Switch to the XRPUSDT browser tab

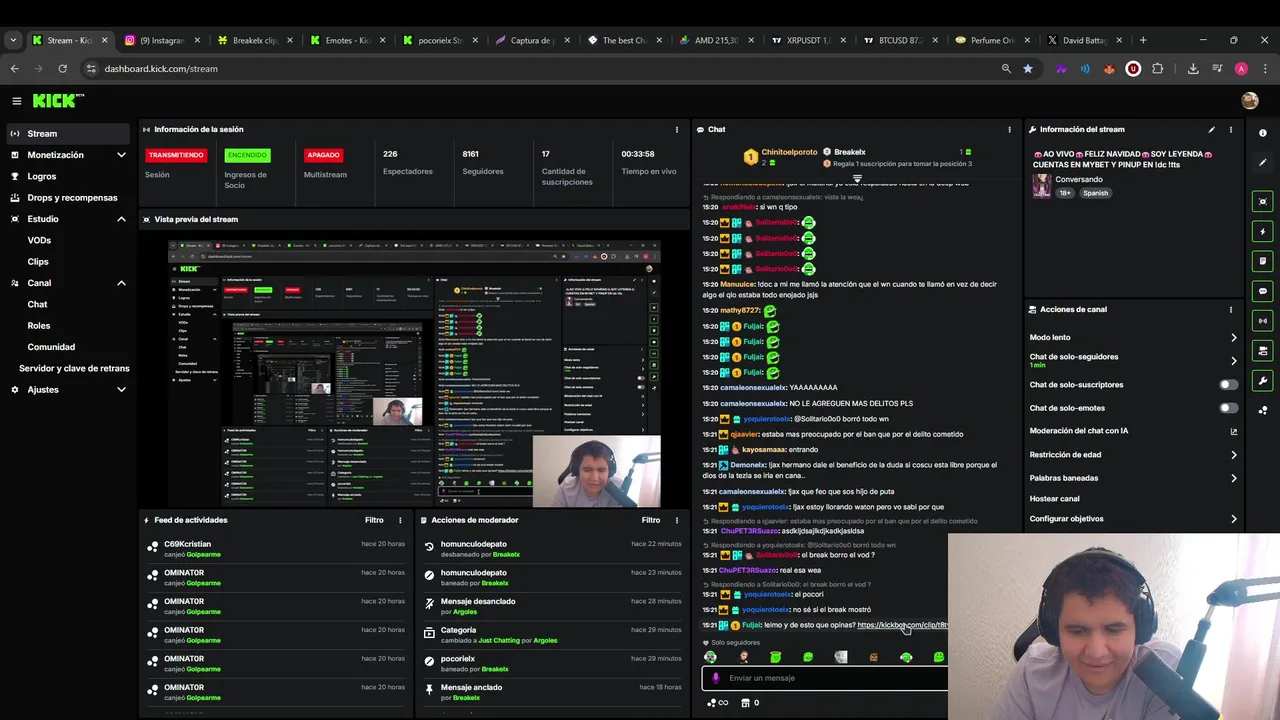pyautogui.click(x=808, y=40)
